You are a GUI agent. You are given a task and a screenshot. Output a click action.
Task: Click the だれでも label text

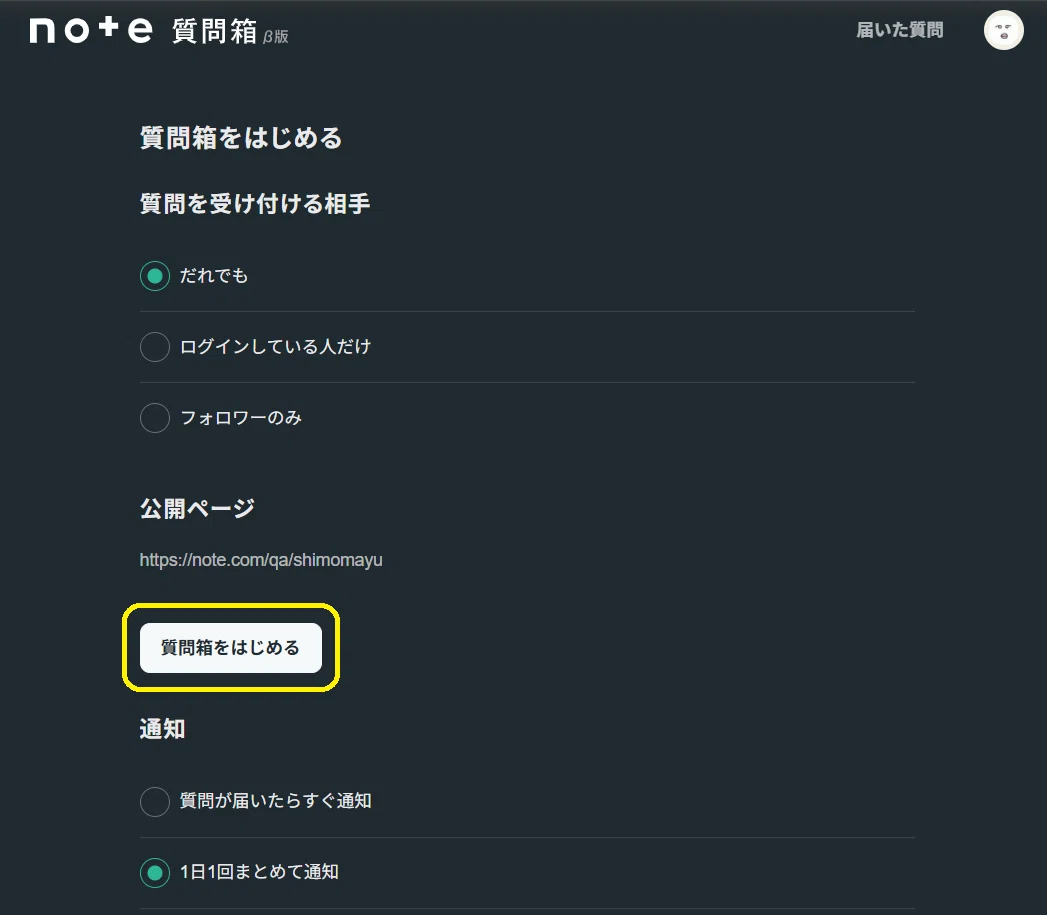(x=214, y=276)
